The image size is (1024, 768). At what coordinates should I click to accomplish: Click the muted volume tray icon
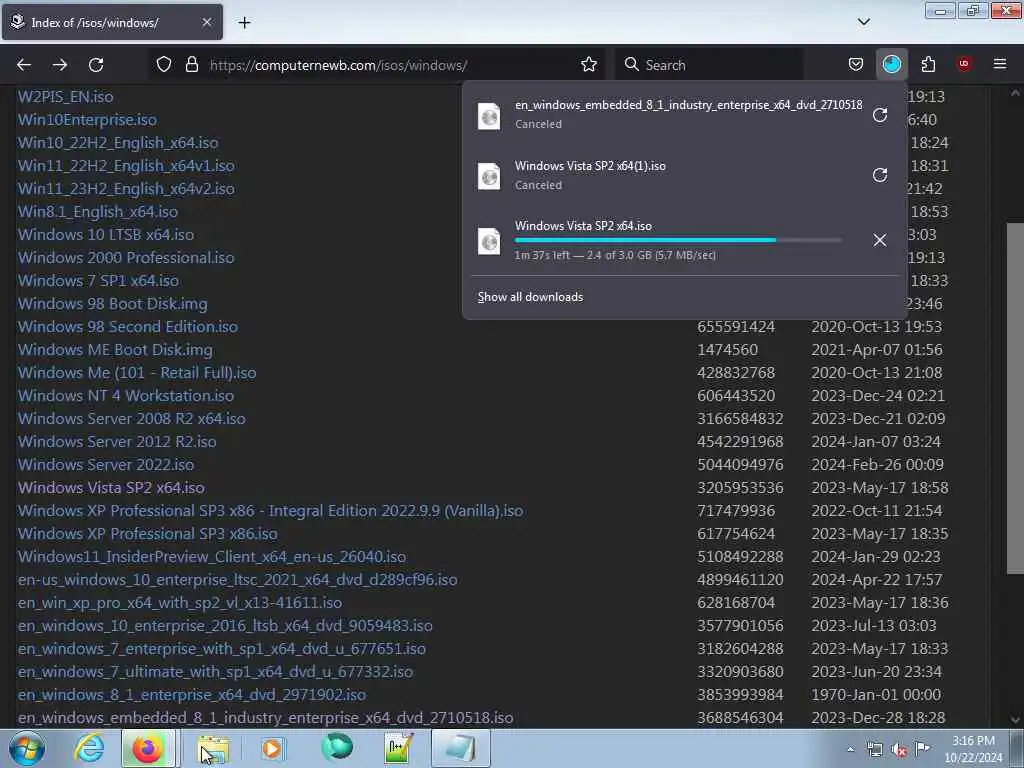899,750
